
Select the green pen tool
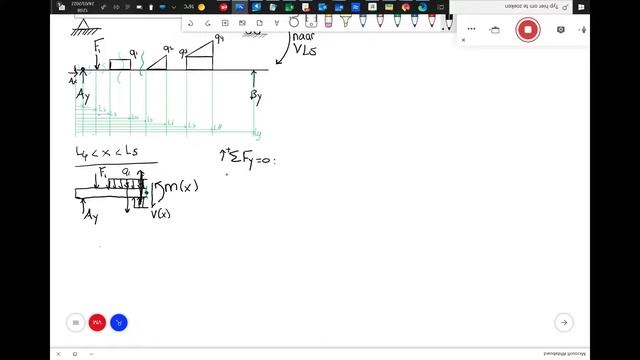[398, 20]
